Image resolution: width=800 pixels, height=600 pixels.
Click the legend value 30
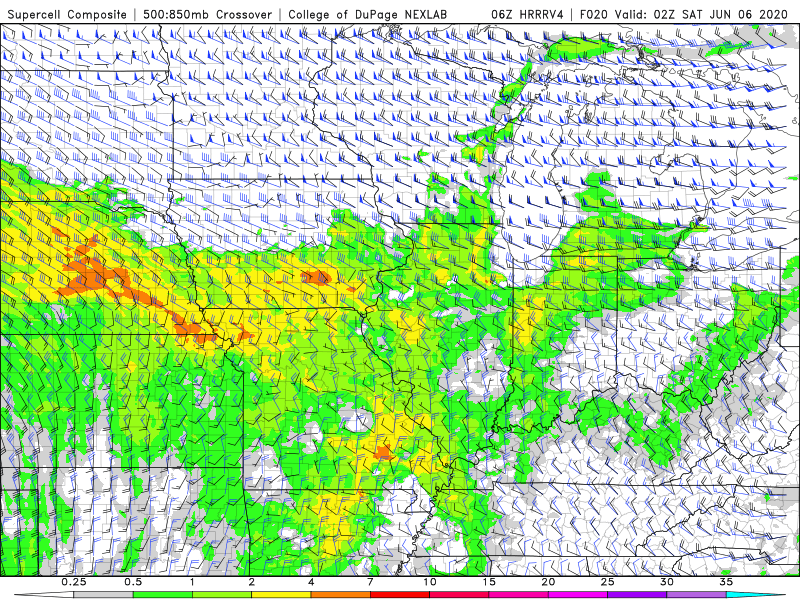[x=666, y=582]
